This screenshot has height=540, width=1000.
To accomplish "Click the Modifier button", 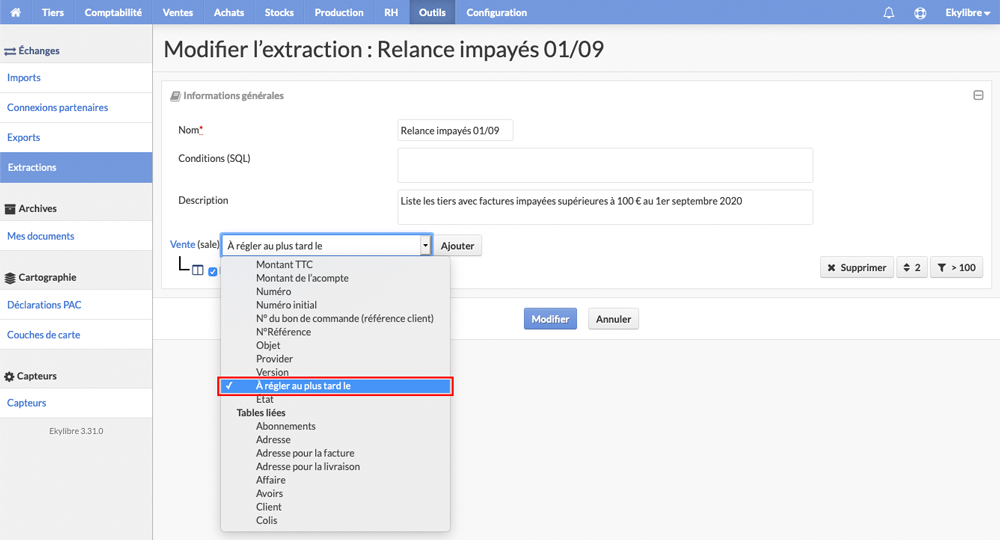I will pos(550,319).
